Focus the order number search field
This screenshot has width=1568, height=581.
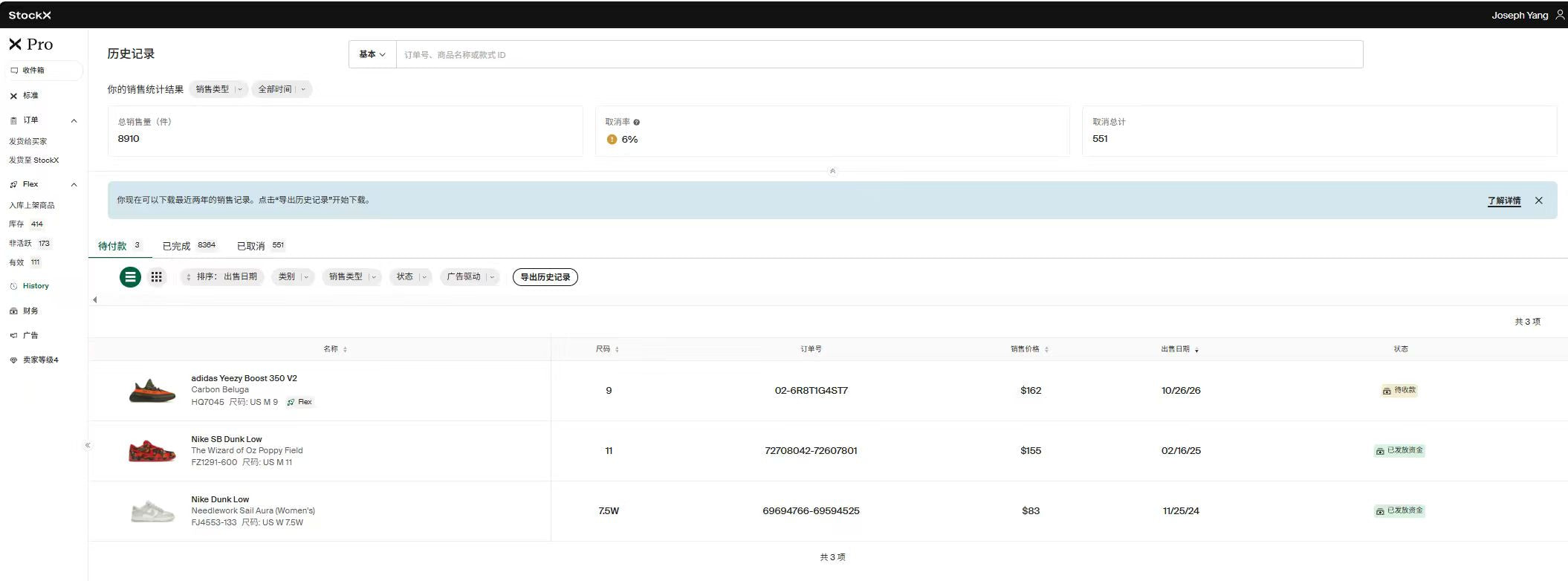[879, 54]
